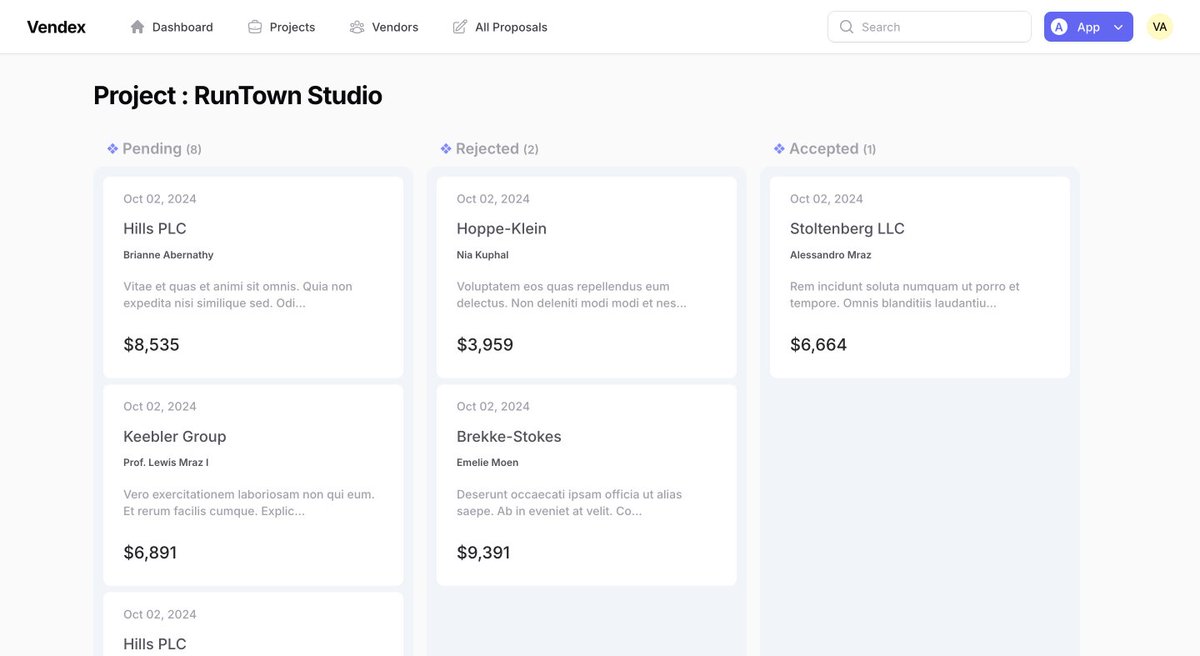The image size is (1200, 656).
Task: Click the Projects briefcase icon
Action: click(x=255, y=27)
